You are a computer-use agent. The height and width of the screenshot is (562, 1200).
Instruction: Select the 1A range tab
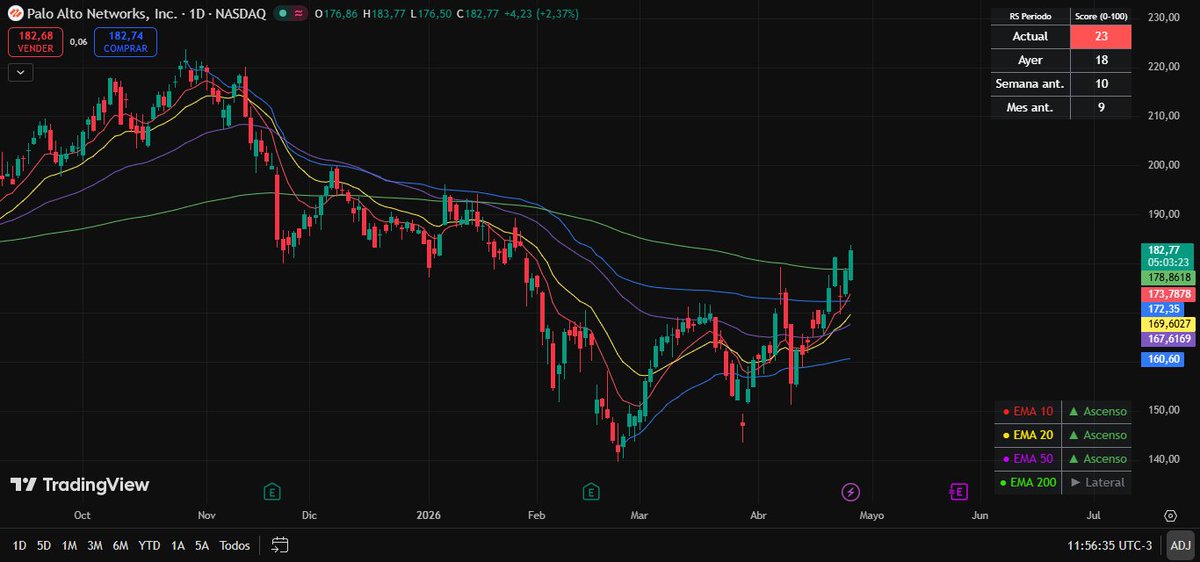[178, 545]
